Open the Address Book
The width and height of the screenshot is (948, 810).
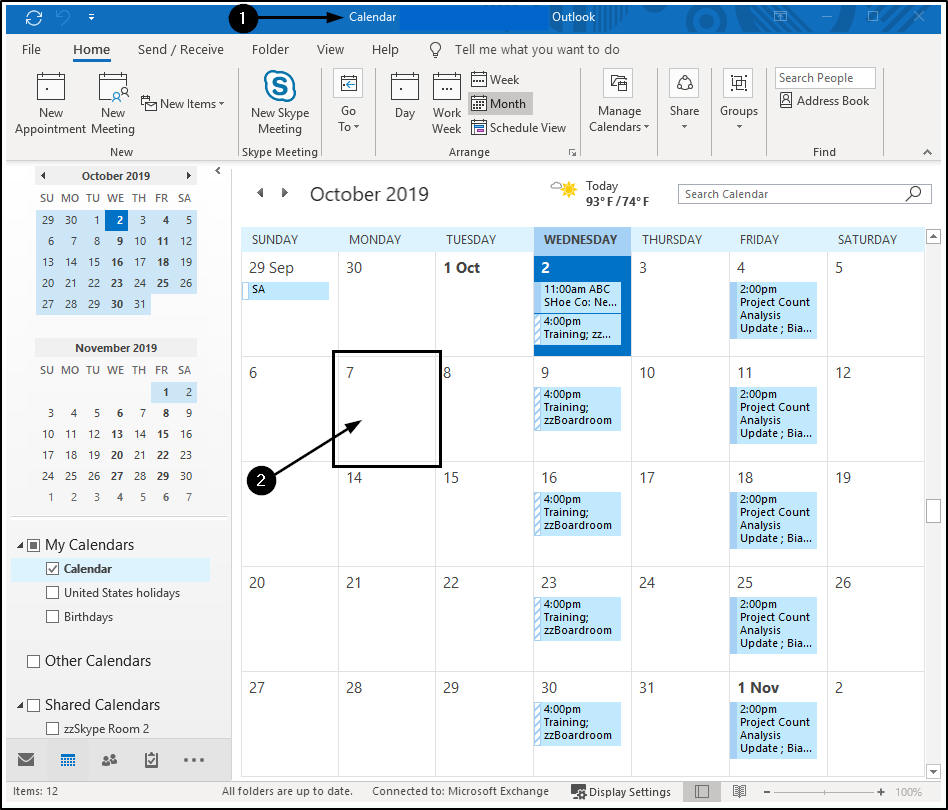(824, 100)
